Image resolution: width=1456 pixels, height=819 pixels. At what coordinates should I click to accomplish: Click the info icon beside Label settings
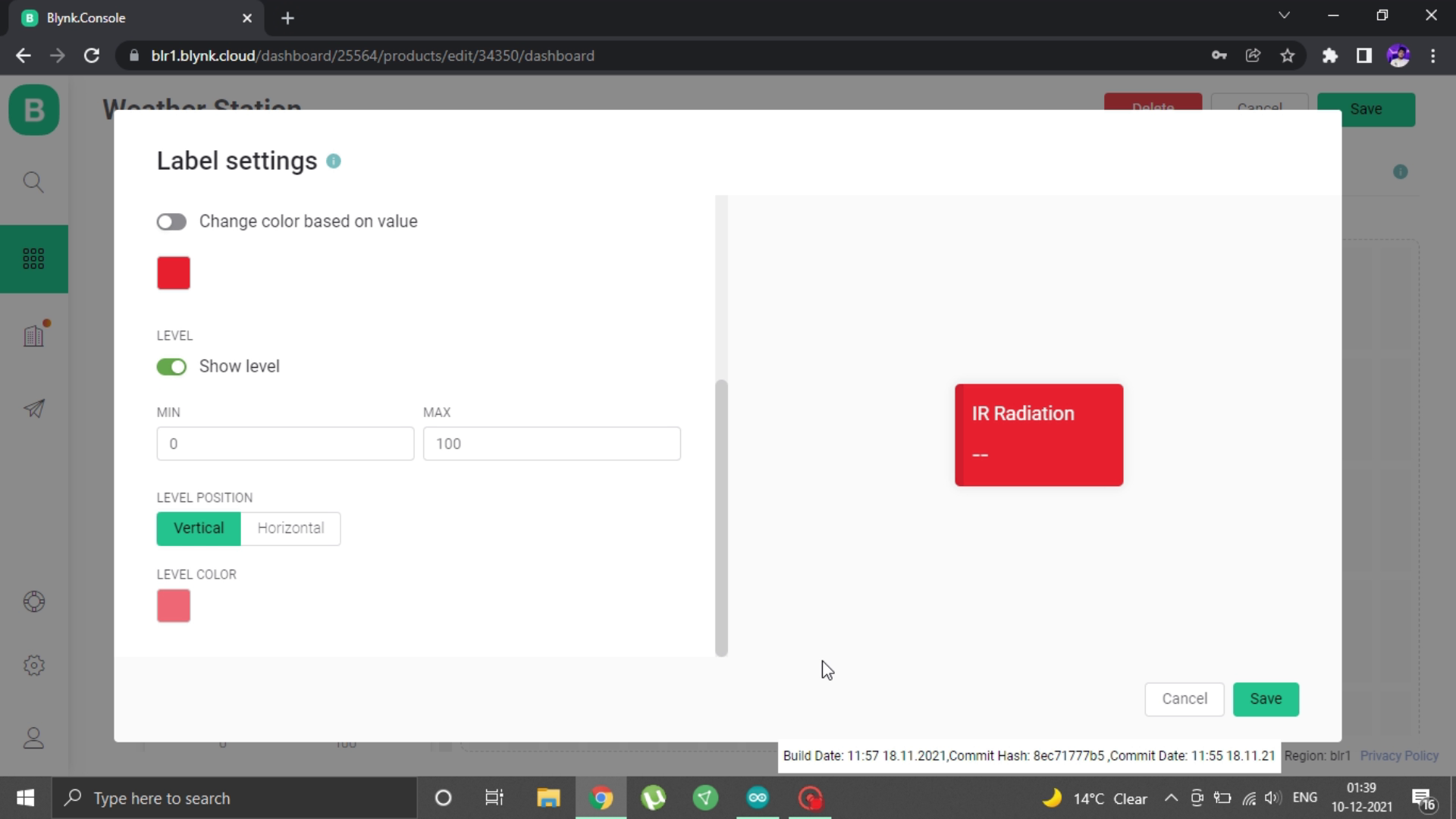pos(334,162)
